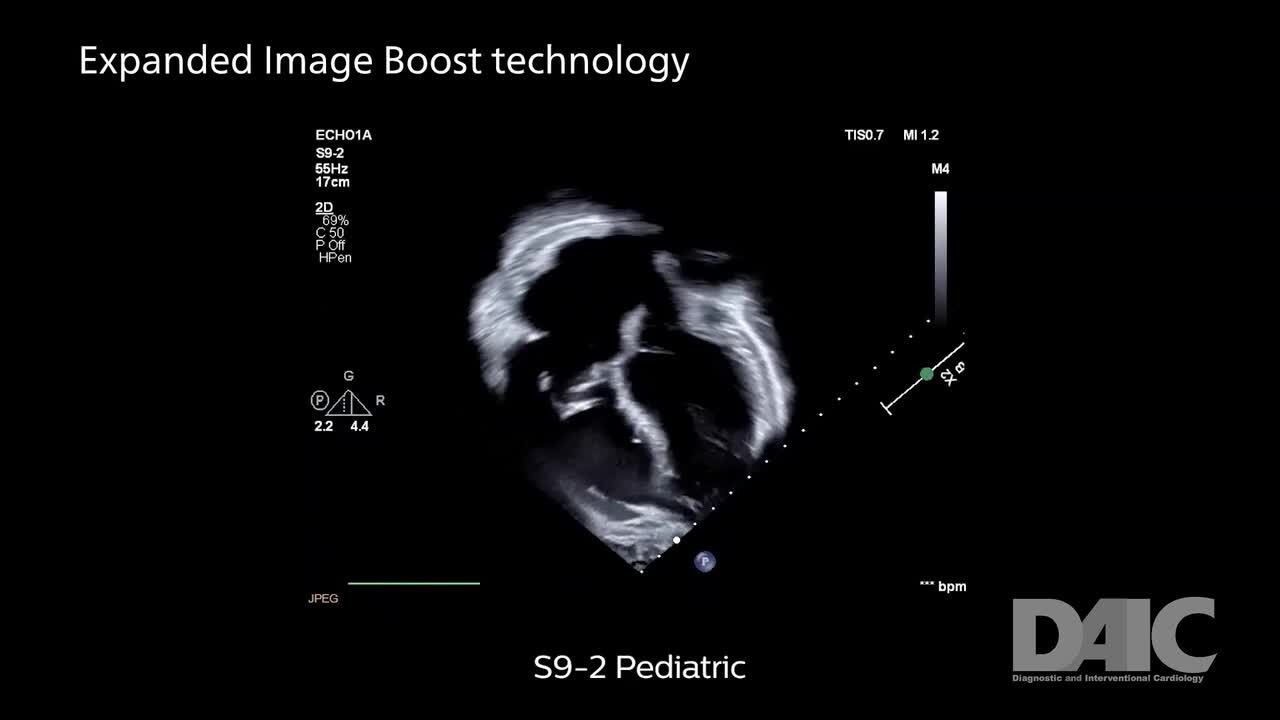
Task: Click the green dot on the scale
Action: [927, 374]
